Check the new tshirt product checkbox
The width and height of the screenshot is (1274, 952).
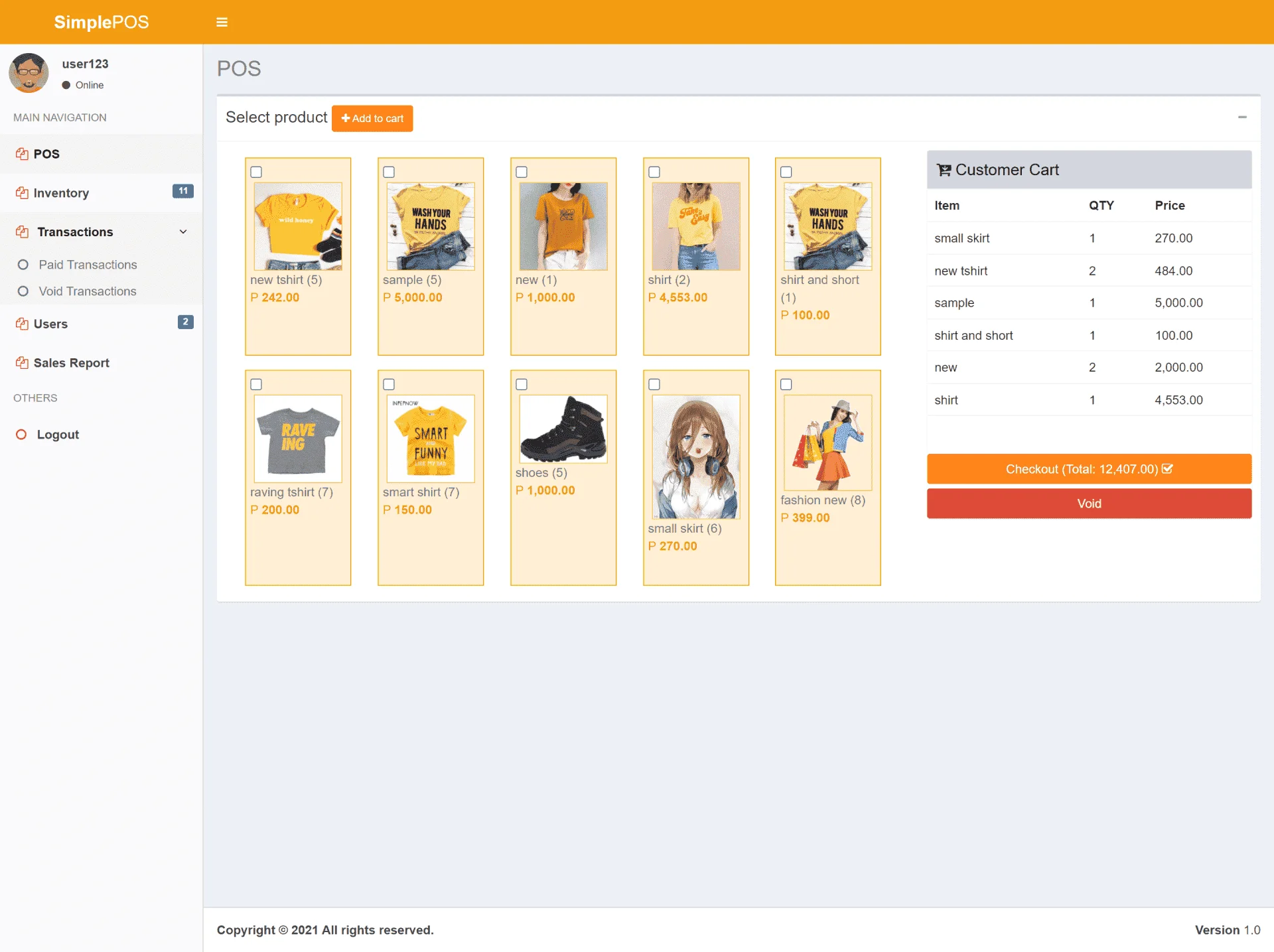256,172
